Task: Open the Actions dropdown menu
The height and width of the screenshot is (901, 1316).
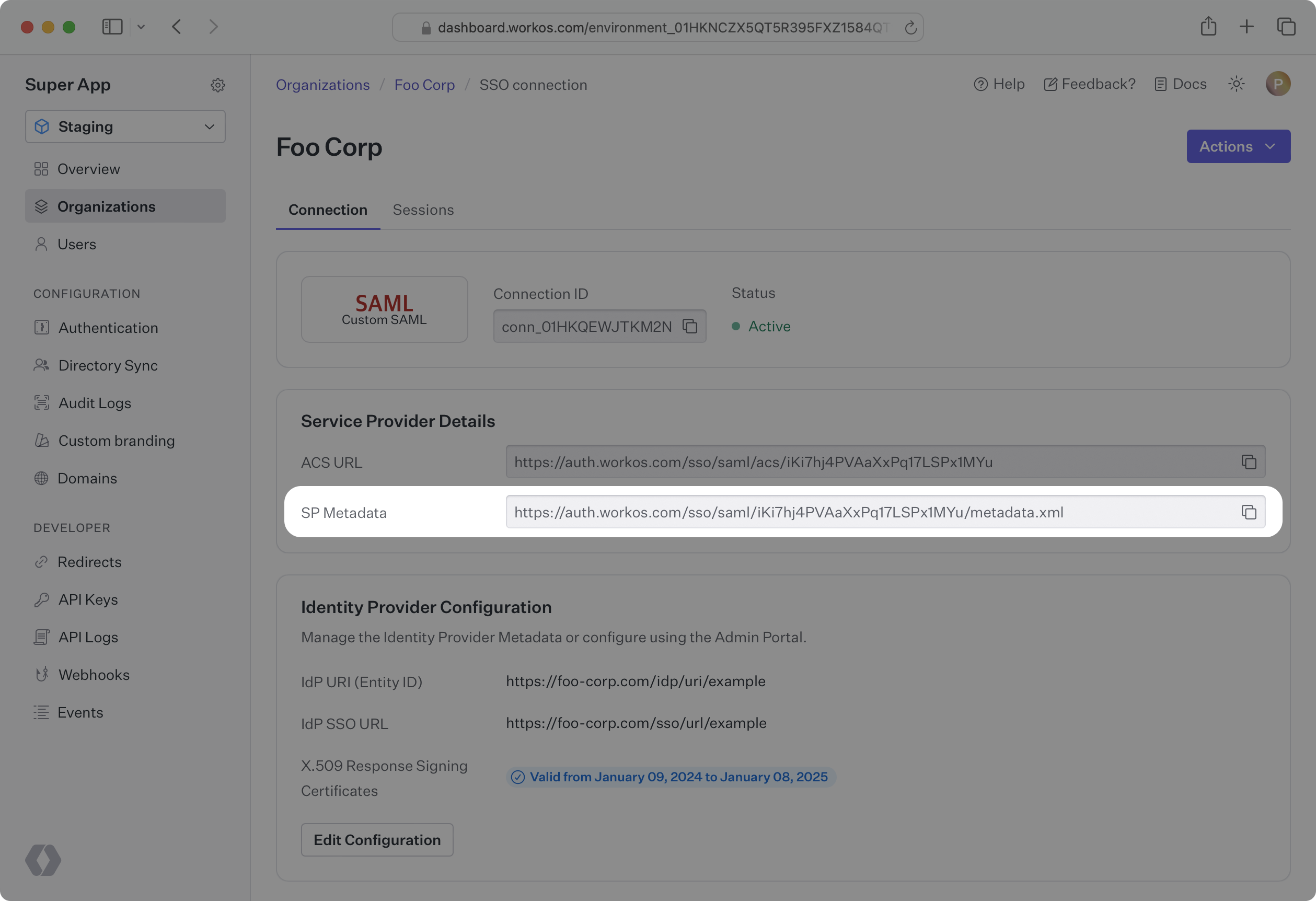Action: (x=1238, y=147)
